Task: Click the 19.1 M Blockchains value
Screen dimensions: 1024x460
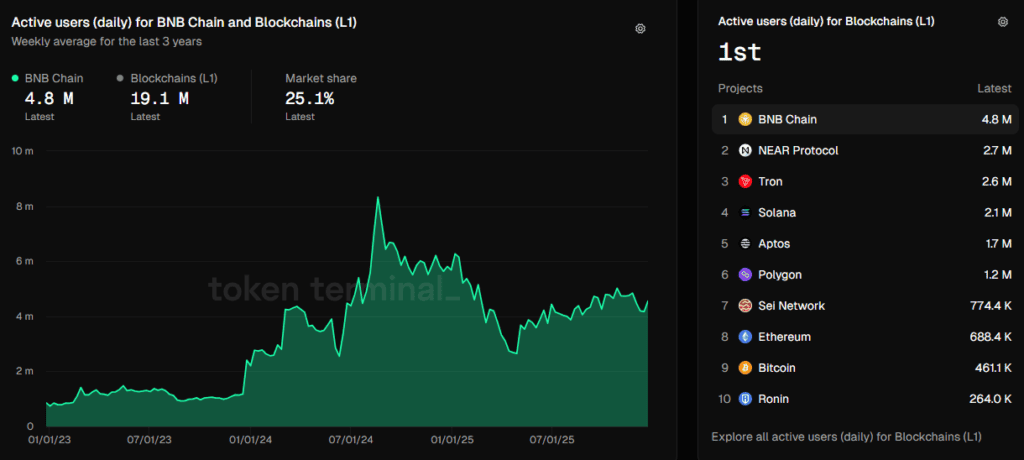Action: pos(160,99)
